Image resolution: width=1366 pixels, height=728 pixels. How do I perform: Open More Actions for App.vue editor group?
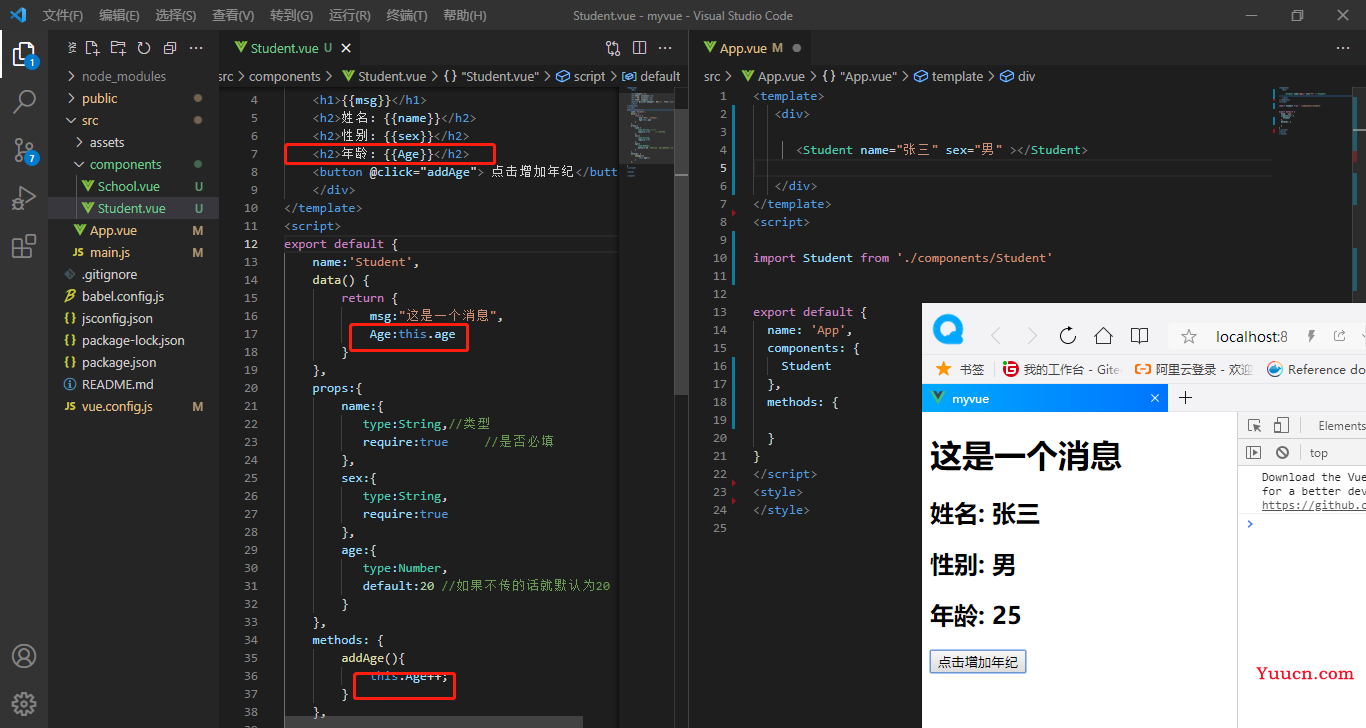(1343, 48)
